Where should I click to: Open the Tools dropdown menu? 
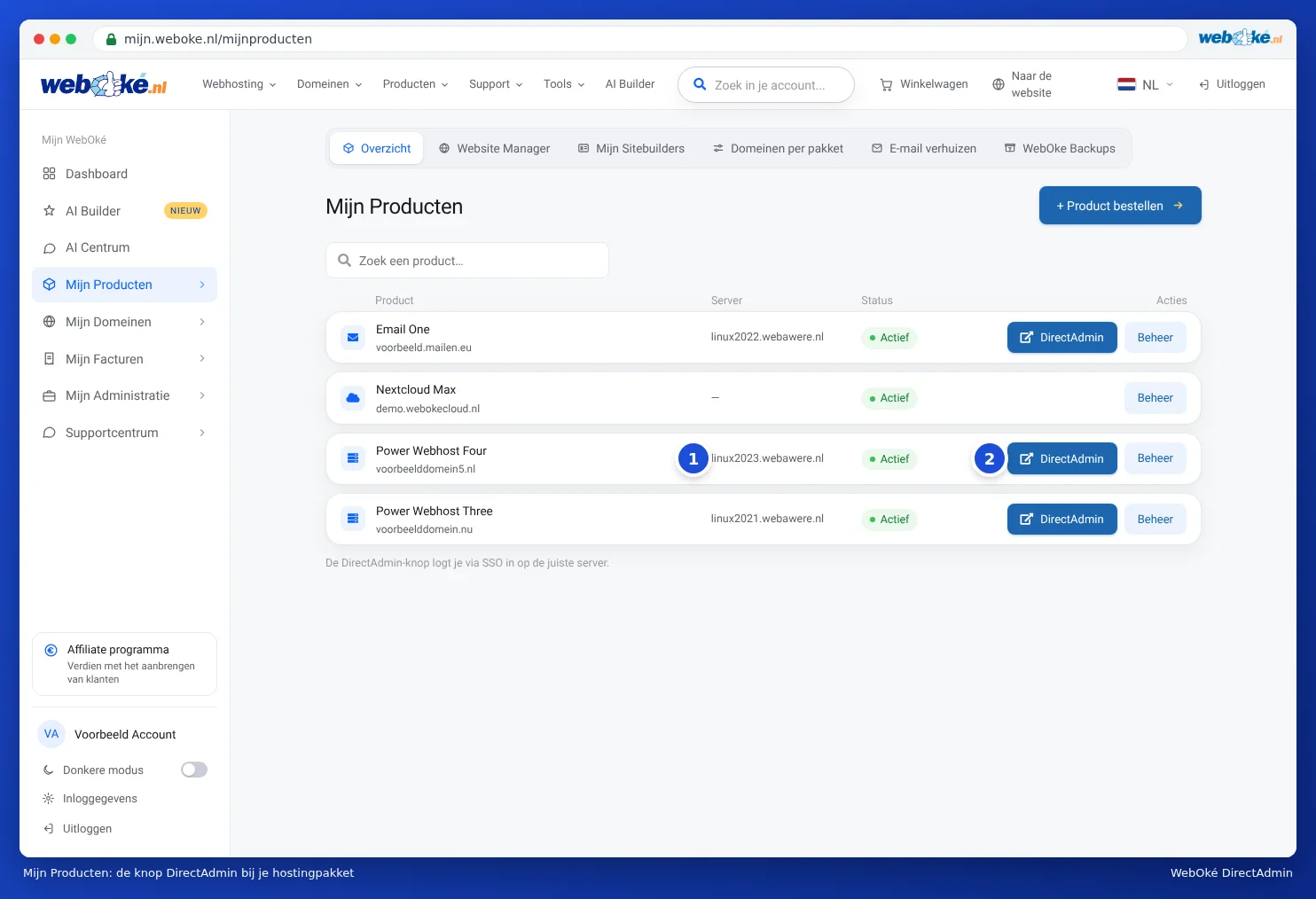pyautogui.click(x=564, y=84)
